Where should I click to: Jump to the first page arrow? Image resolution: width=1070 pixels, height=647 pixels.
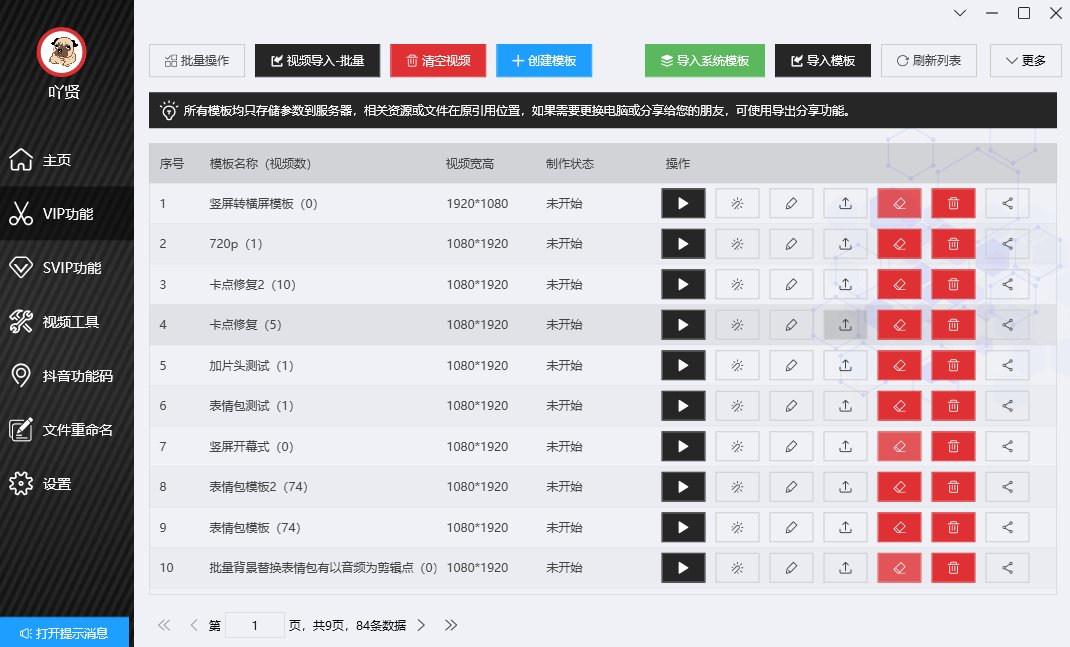click(x=164, y=625)
